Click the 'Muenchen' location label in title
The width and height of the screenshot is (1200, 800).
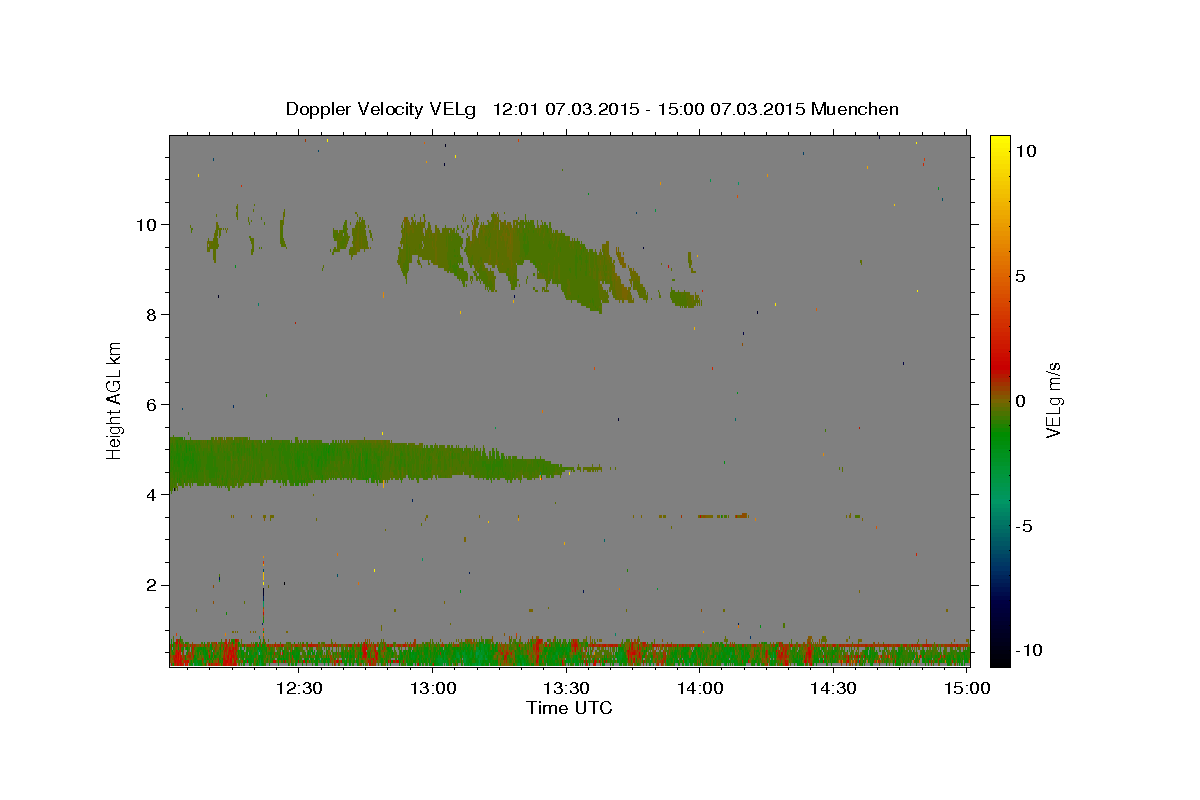855,109
